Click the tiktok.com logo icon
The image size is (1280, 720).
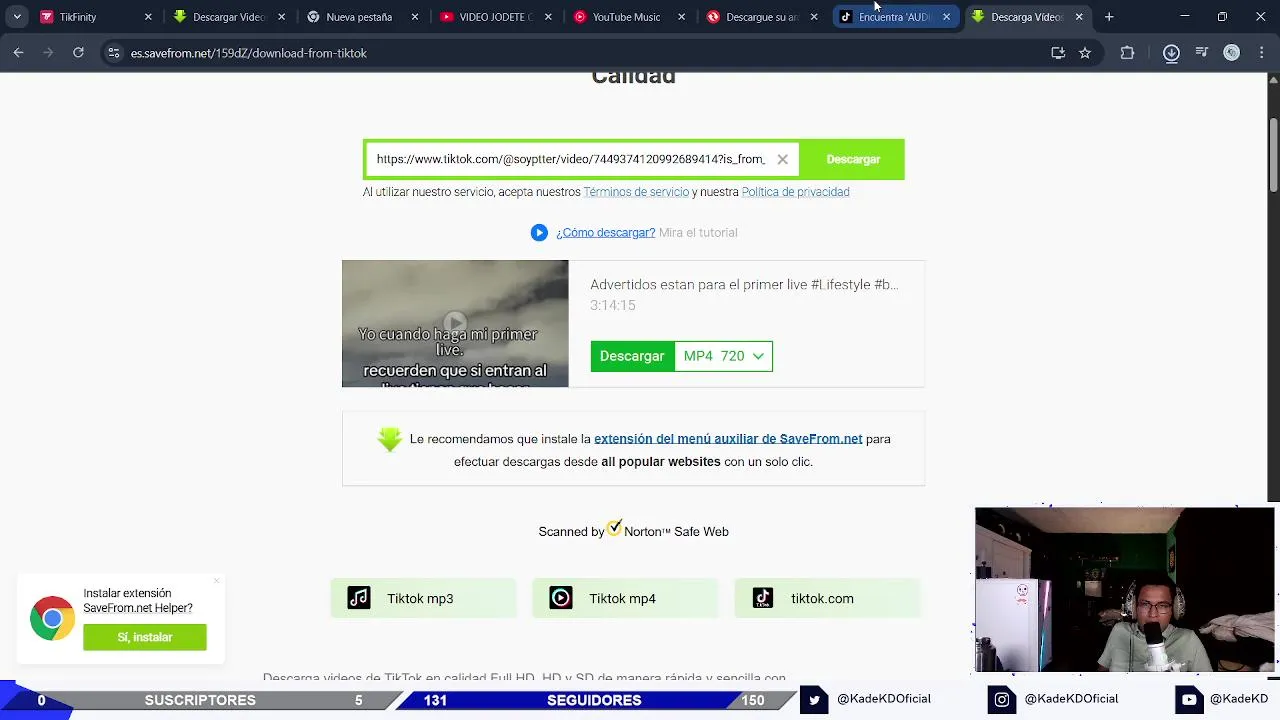tap(763, 598)
